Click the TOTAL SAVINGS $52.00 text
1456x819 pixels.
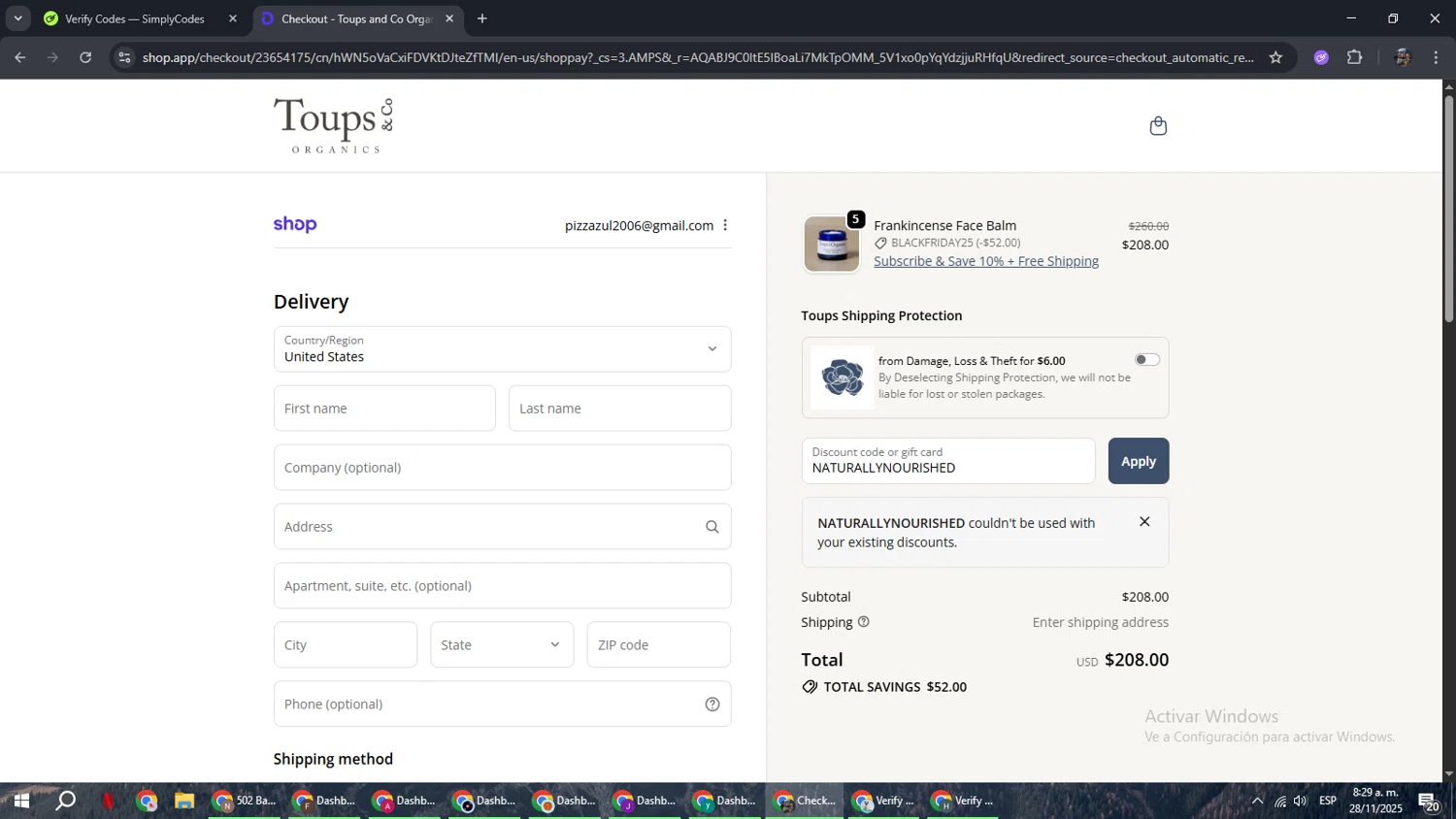point(895,687)
